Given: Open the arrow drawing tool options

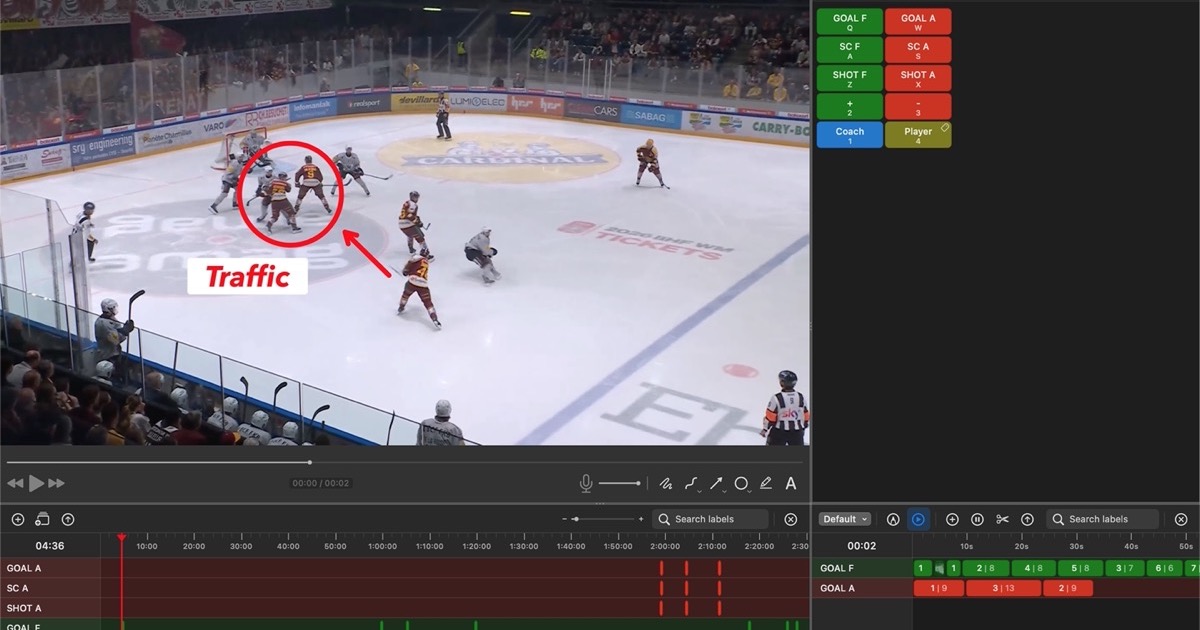Looking at the screenshot, I should pyautogui.click(x=718, y=483).
